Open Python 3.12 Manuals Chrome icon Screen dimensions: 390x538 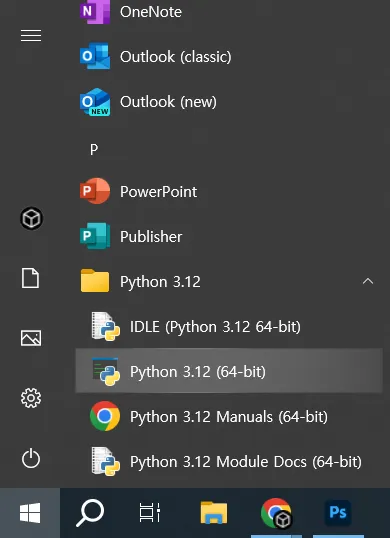pos(105,416)
